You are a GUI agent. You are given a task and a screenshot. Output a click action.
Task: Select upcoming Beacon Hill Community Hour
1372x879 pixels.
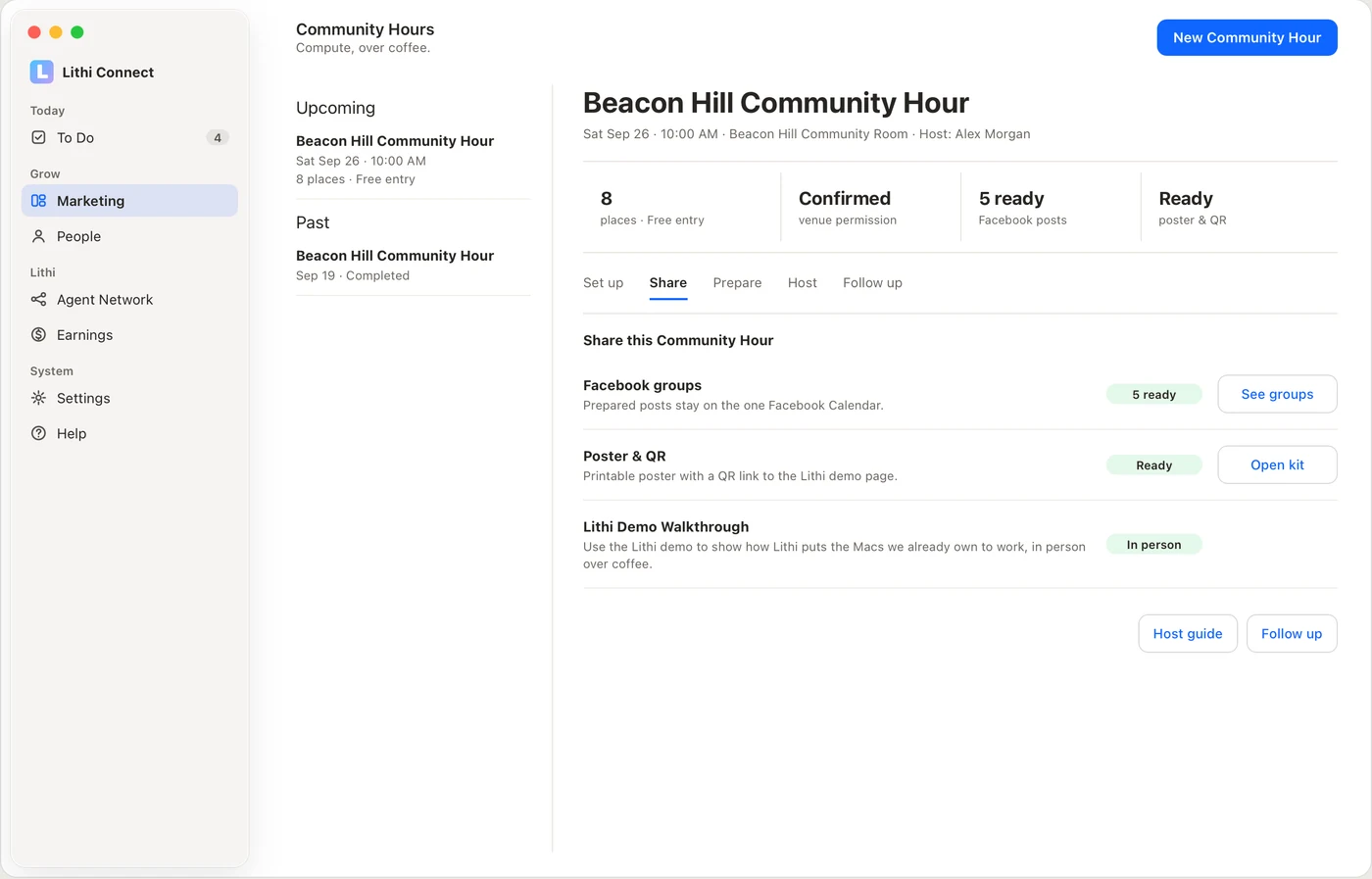click(413, 160)
